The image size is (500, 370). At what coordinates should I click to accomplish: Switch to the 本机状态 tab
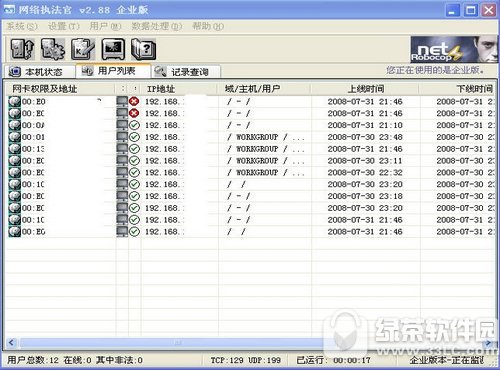click(x=38, y=71)
